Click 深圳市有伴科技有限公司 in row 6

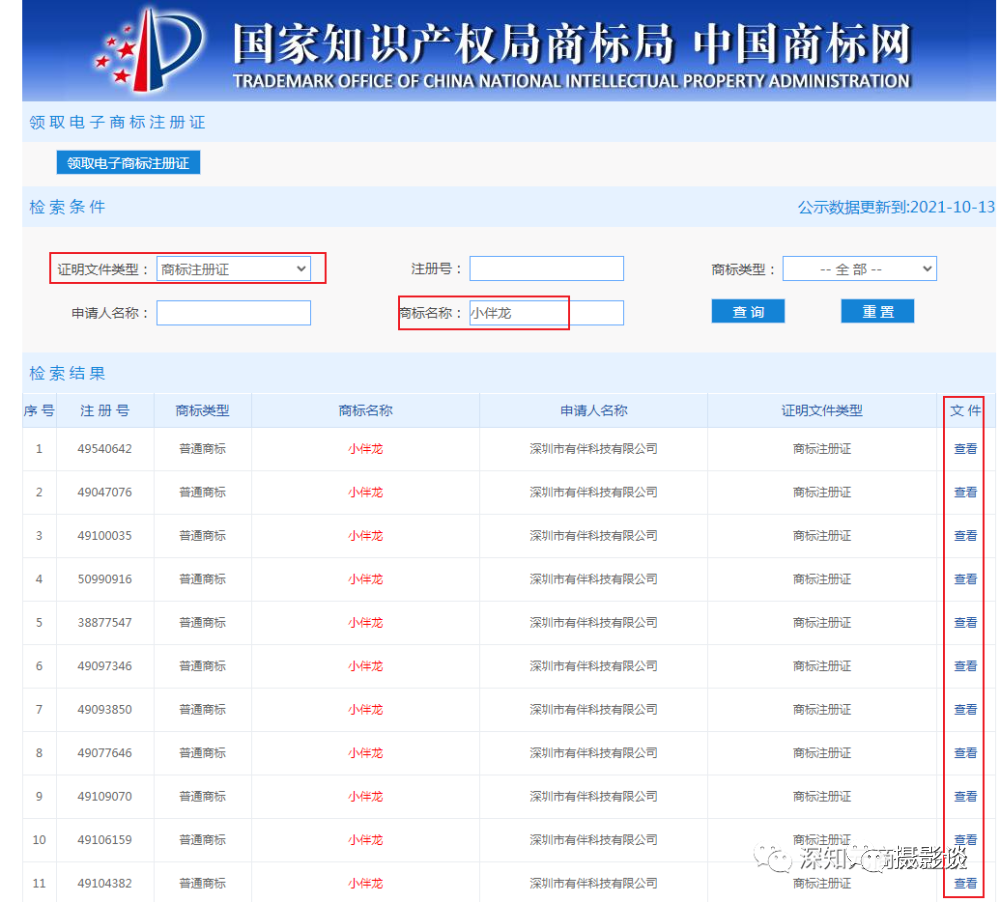(x=594, y=665)
